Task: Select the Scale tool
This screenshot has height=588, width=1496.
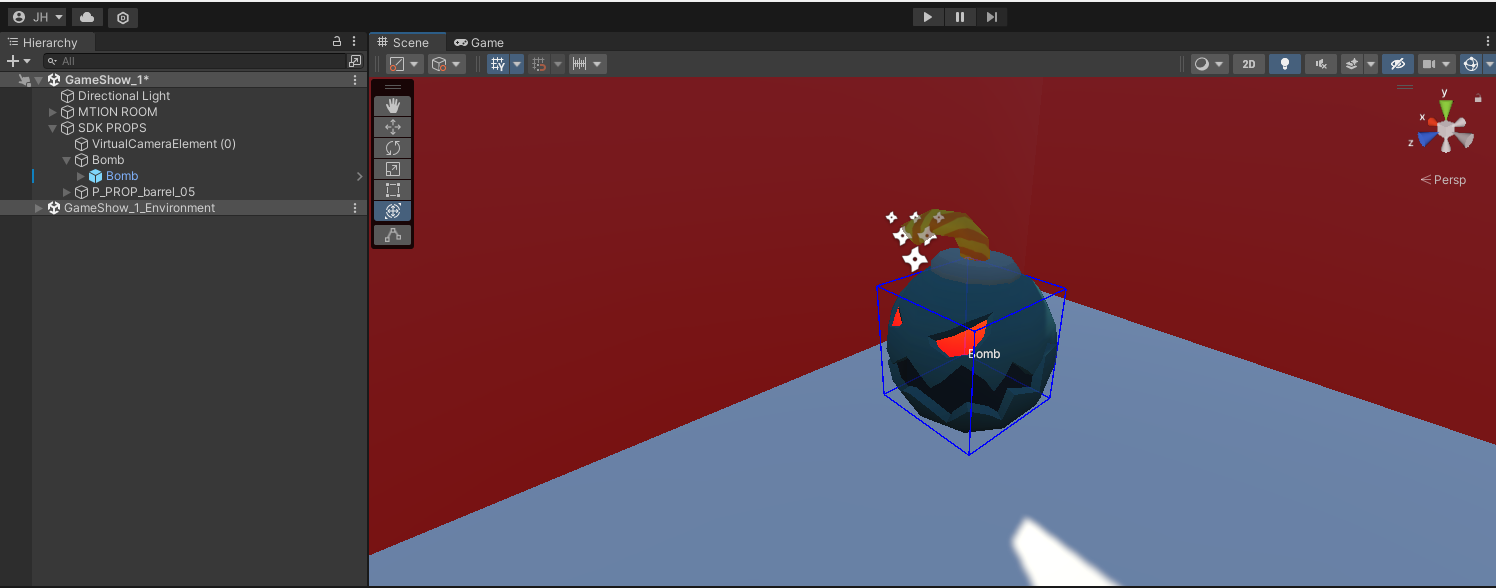Action: click(x=392, y=169)
